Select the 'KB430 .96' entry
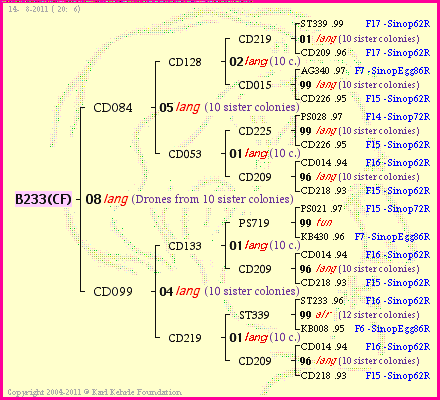The height and width of the screenshot is (400, 440). (322, 237)
